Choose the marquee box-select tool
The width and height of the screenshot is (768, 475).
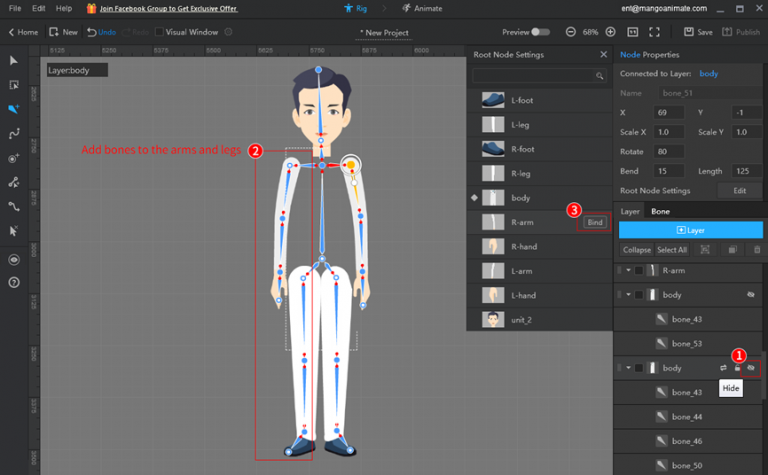click(14, 85)
